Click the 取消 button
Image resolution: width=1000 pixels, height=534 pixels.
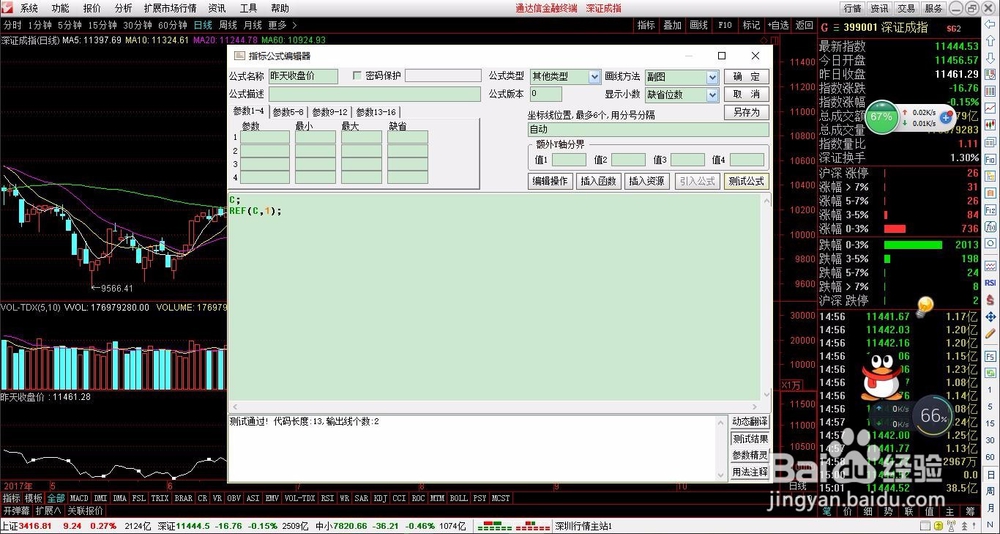pyautogui.click(x=746, y=94)
